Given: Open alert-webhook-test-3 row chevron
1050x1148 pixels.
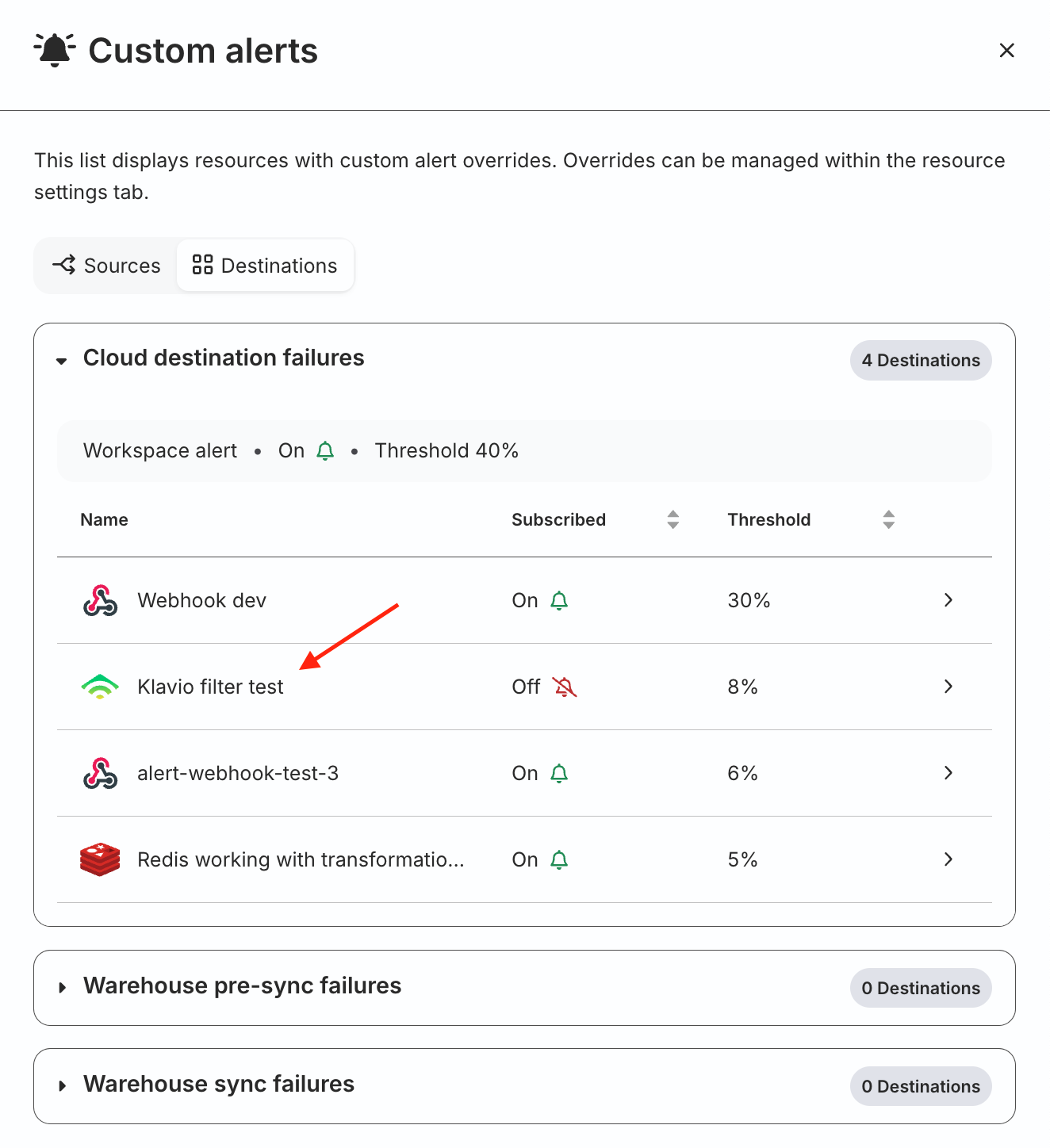Looking at the screenshot, I should pos(948,773).
